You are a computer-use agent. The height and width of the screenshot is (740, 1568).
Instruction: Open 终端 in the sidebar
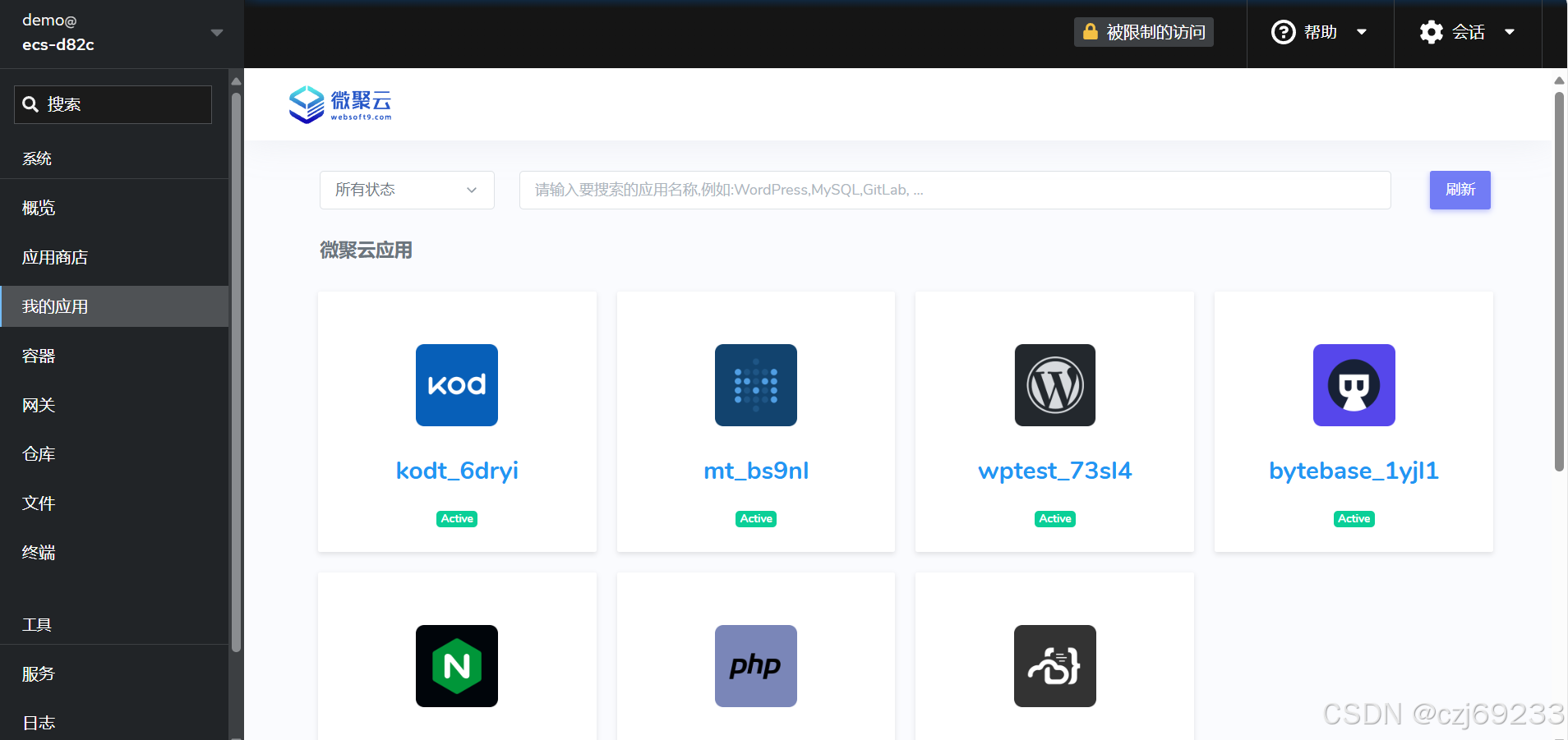pyautogui.click(x=114, y=553)
